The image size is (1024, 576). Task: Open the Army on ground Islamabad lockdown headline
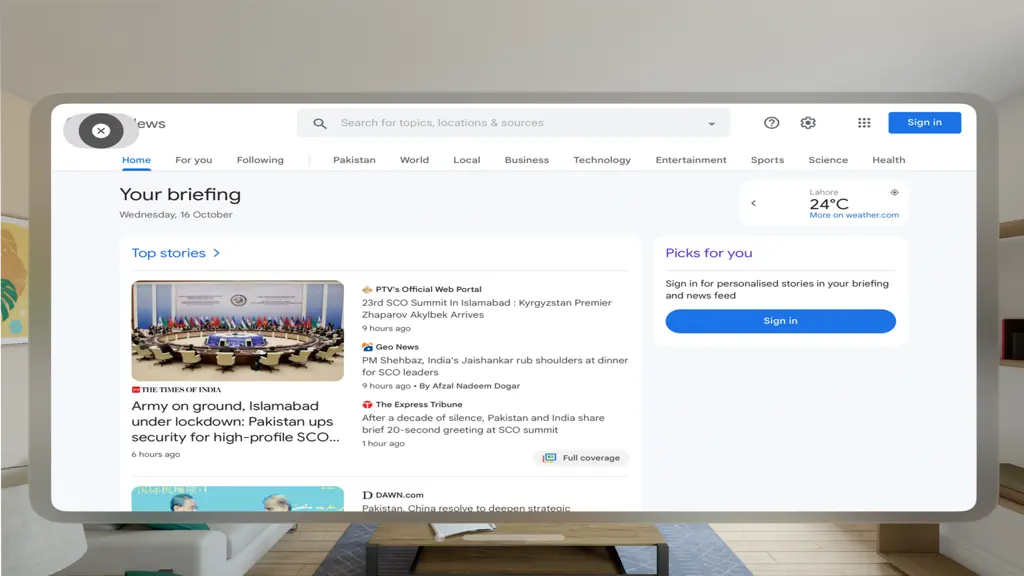pos(236,421)
